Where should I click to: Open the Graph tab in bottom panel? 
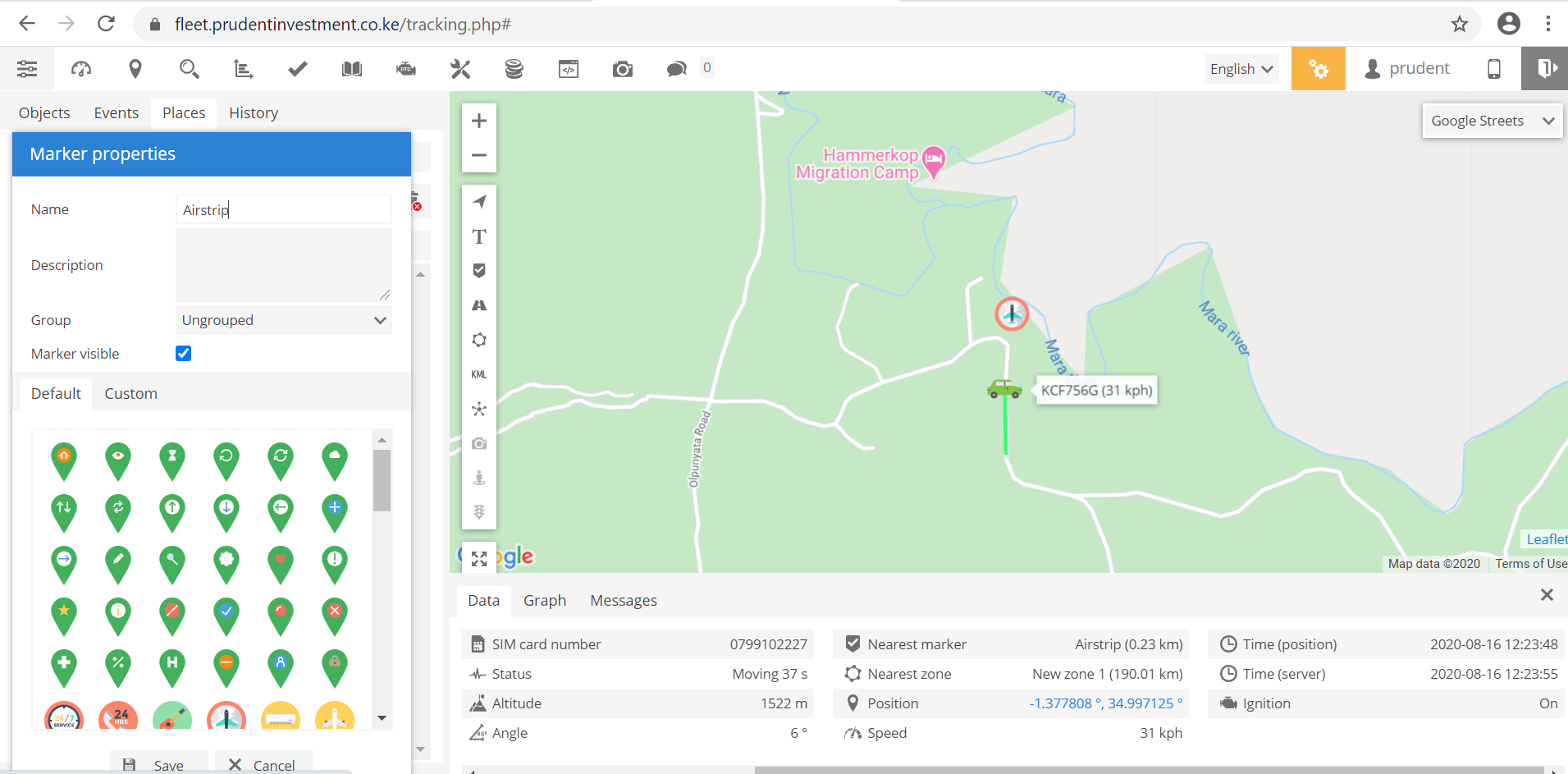(545, 600)
